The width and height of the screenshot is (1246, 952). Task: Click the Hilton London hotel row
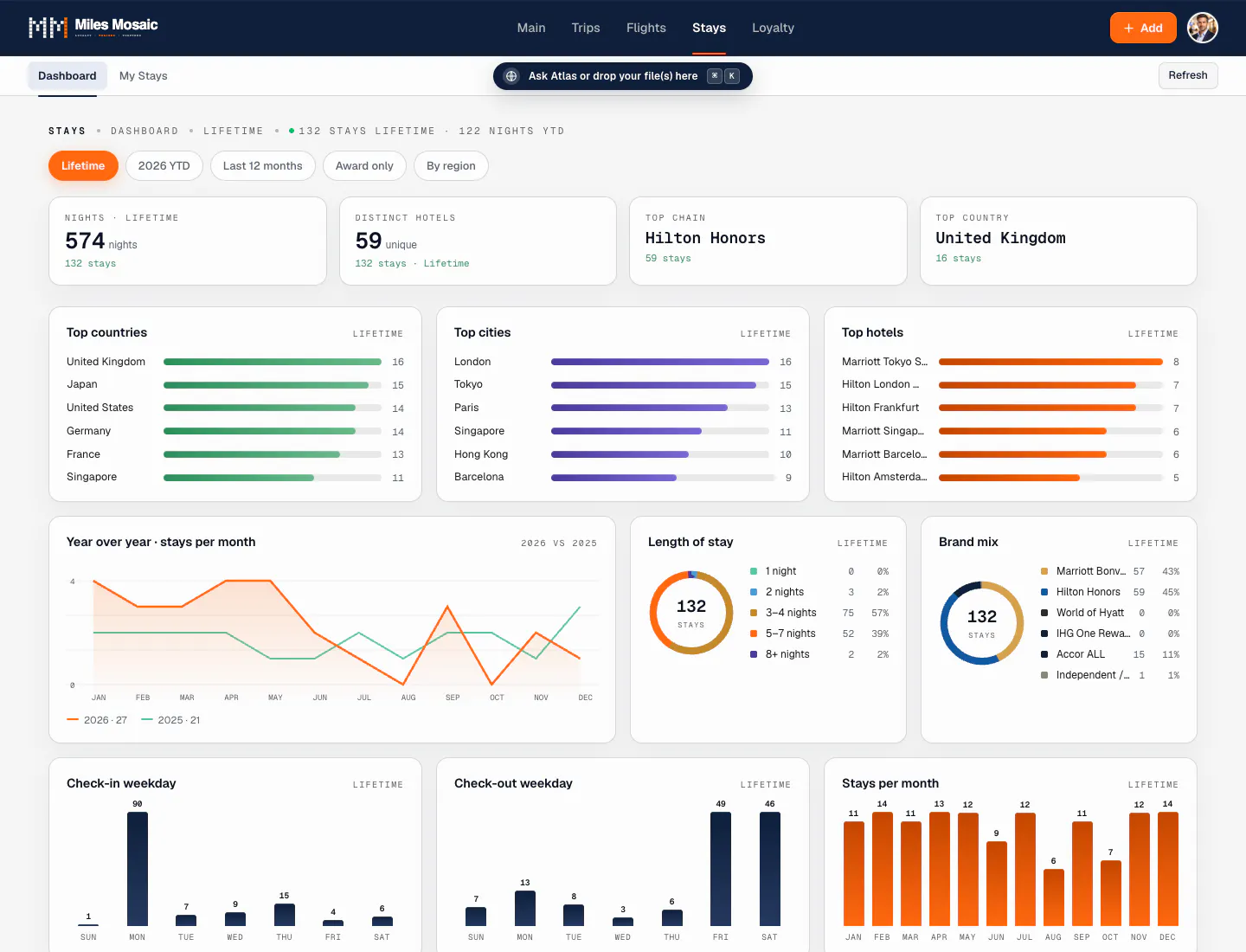(1011, 385)
